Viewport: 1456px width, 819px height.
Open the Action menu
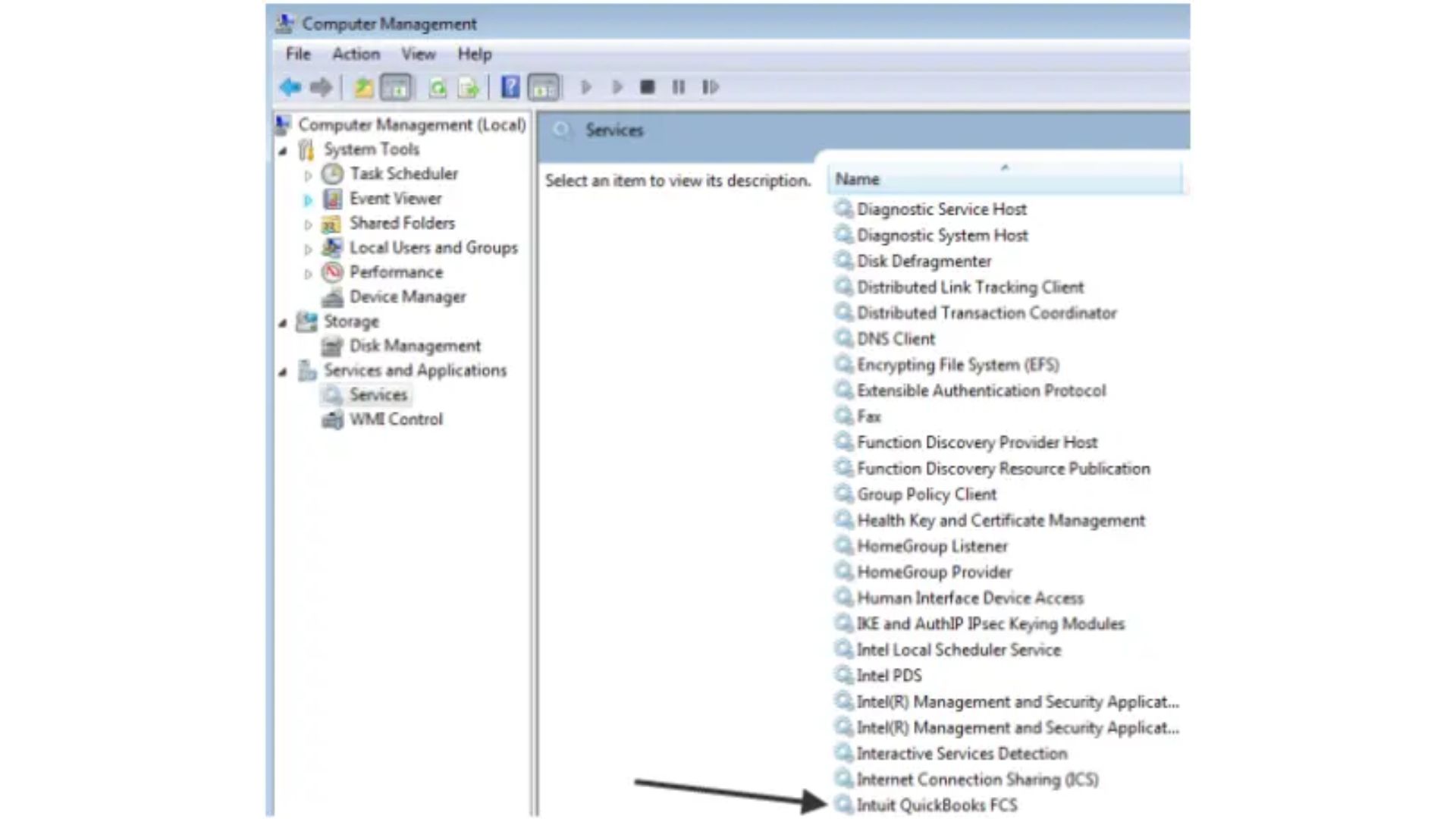click(x=356, y=54)
